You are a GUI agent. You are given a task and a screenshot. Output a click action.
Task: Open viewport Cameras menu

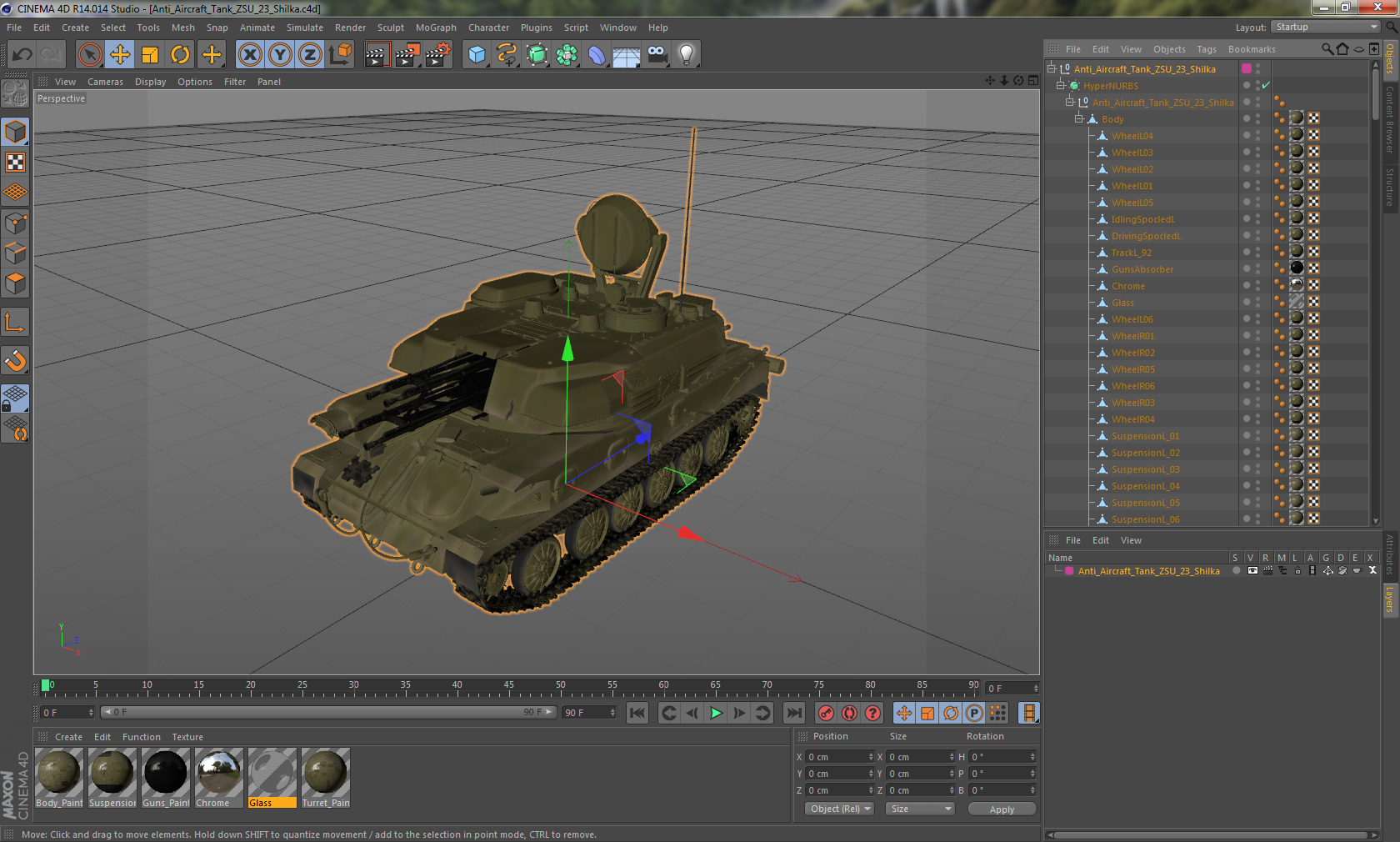coord(105,82)
